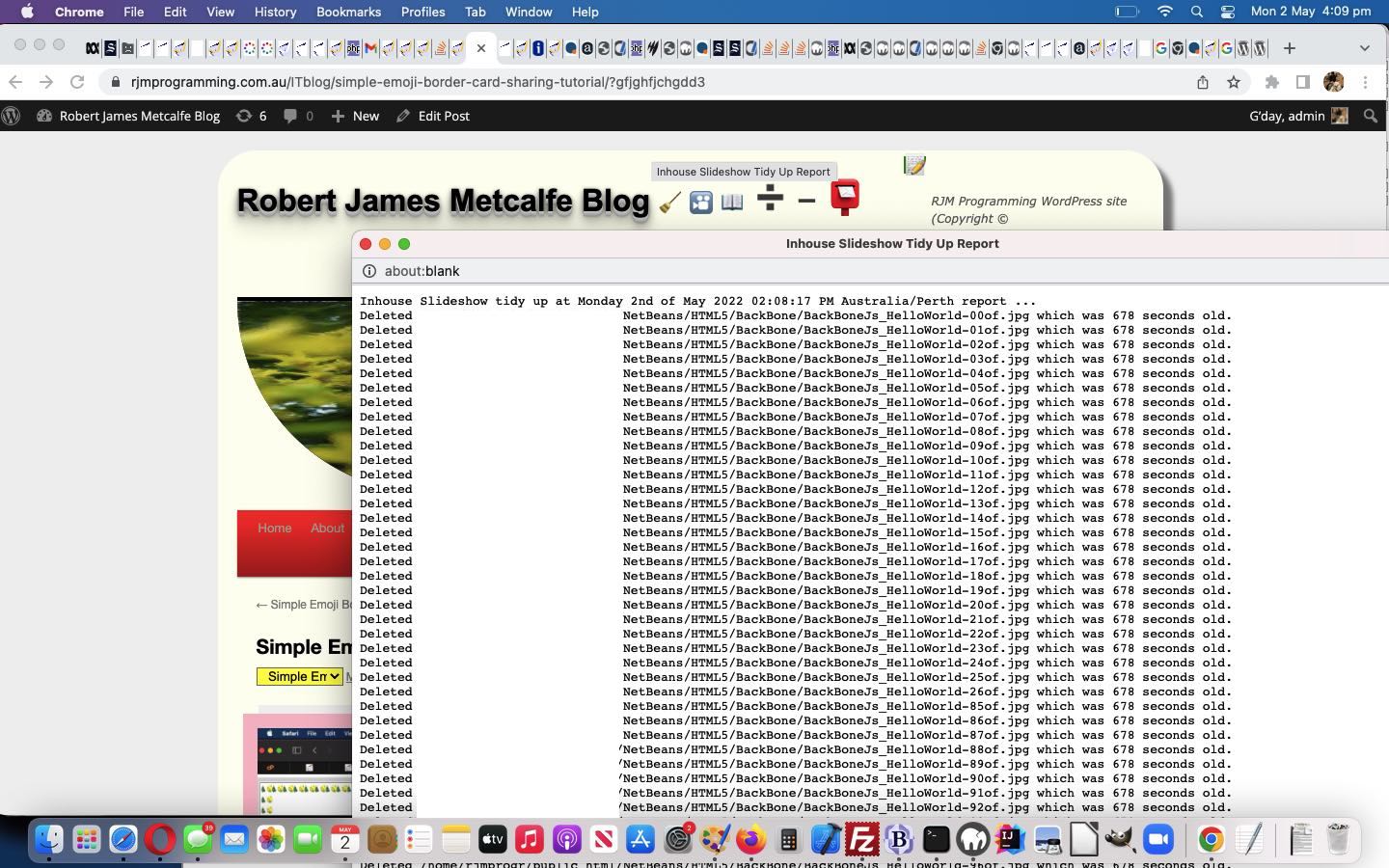Click the site info icon in popup address bar
1389x868 pixels.
[x=368, y=271]
